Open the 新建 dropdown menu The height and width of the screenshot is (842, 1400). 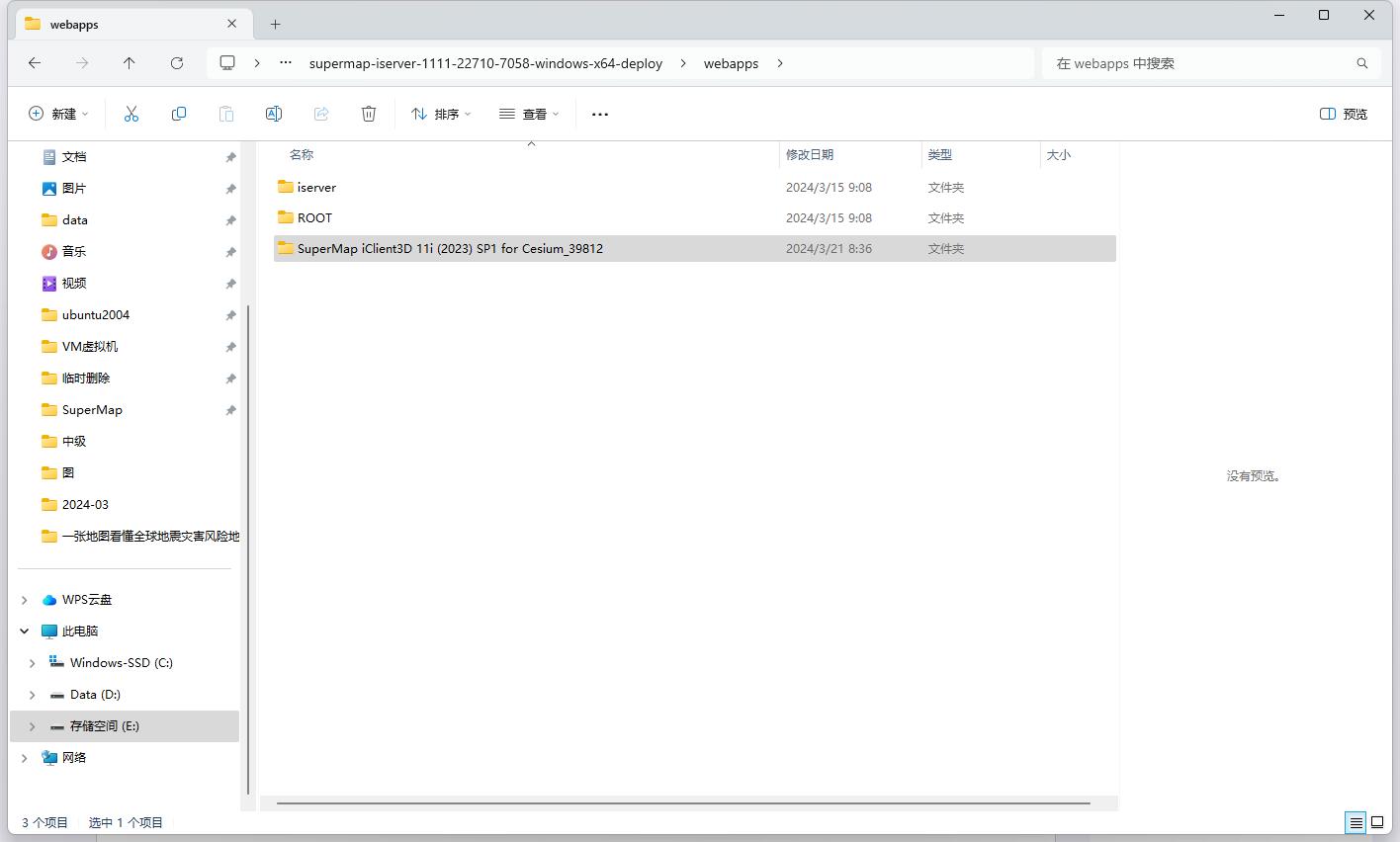click(x=58, y=114)
